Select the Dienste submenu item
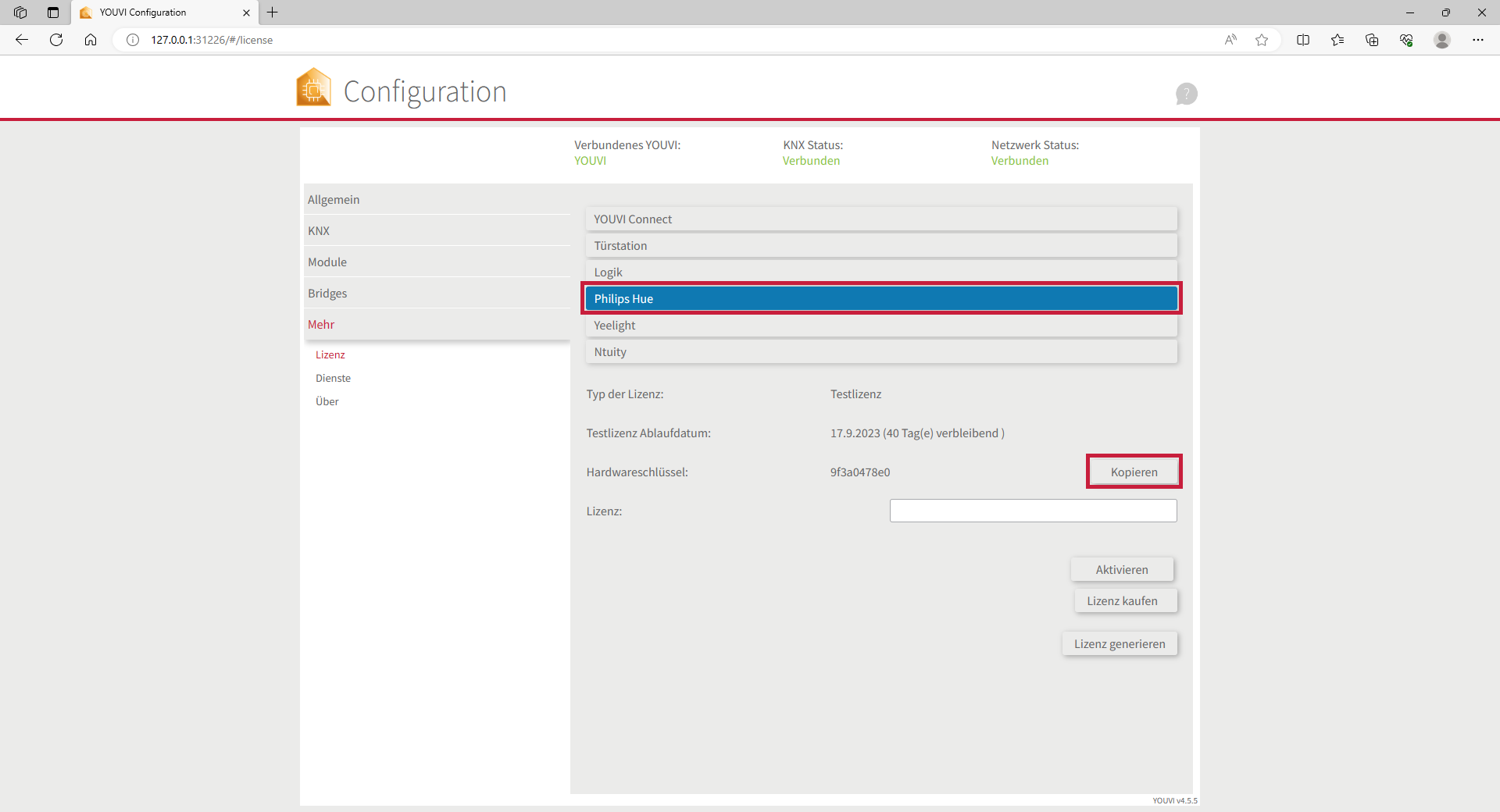 [x=333, y=378]
